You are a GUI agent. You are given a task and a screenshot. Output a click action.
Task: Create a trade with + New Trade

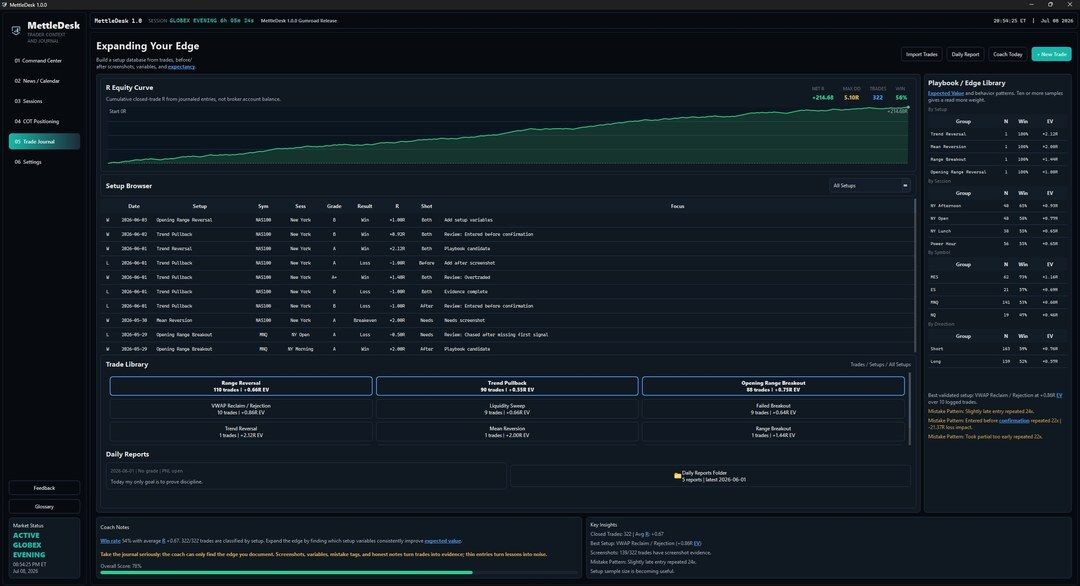(x=1051, y=54)
